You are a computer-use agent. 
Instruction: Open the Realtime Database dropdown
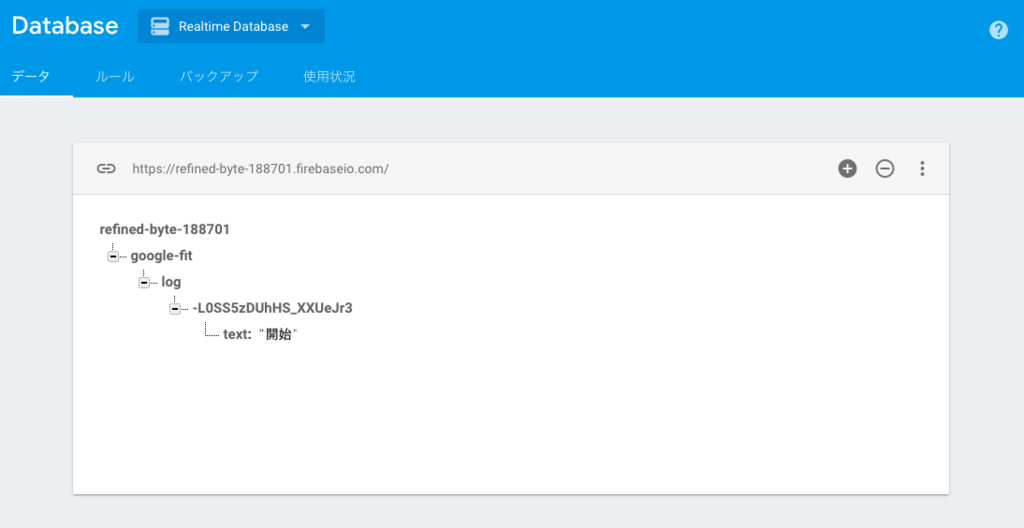pos(231,26)
